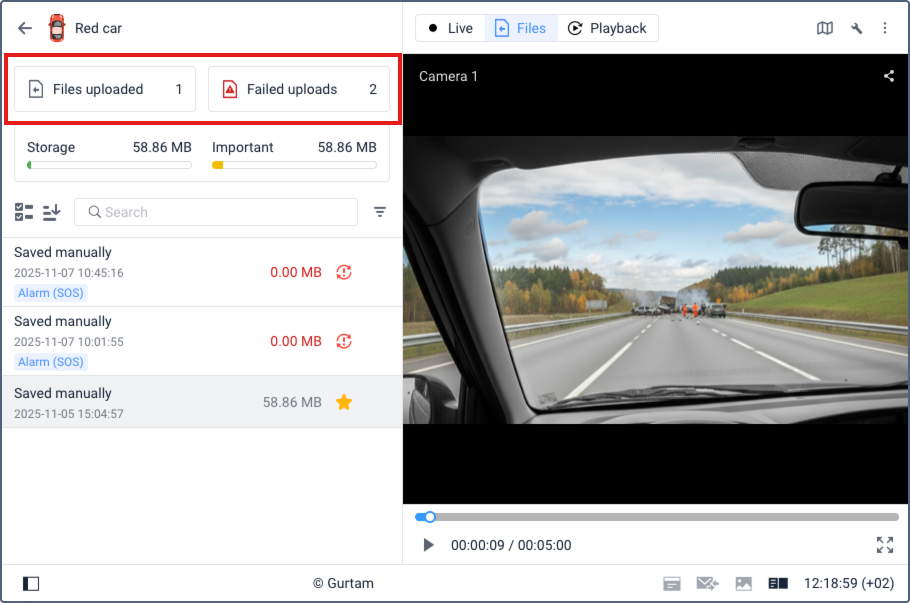
Task: Share the Camera 1 video
Action: (x=889, y=76)
